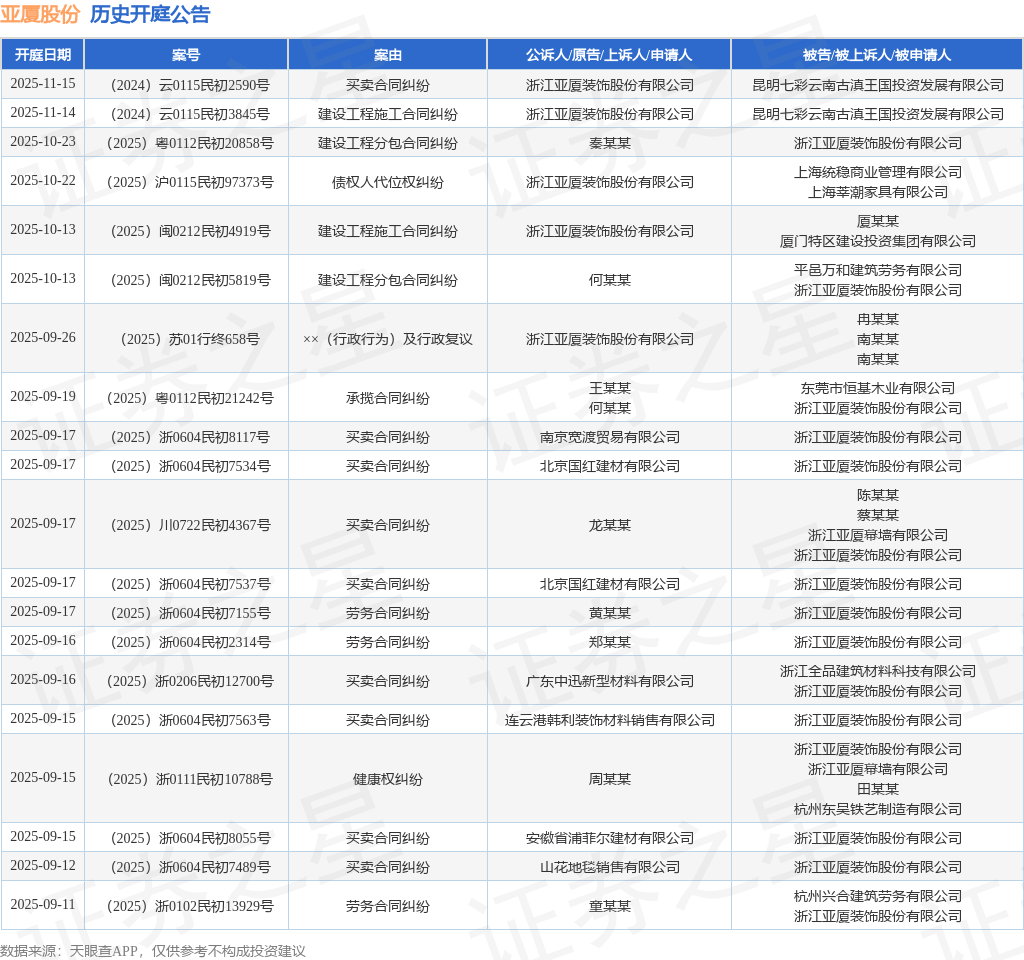This screenshot has width=1024, height=960.
Task: Click plaintiff 安徽省浦菲尔建材有限公司
Action: pyautogui.click(x=609, y=838)
